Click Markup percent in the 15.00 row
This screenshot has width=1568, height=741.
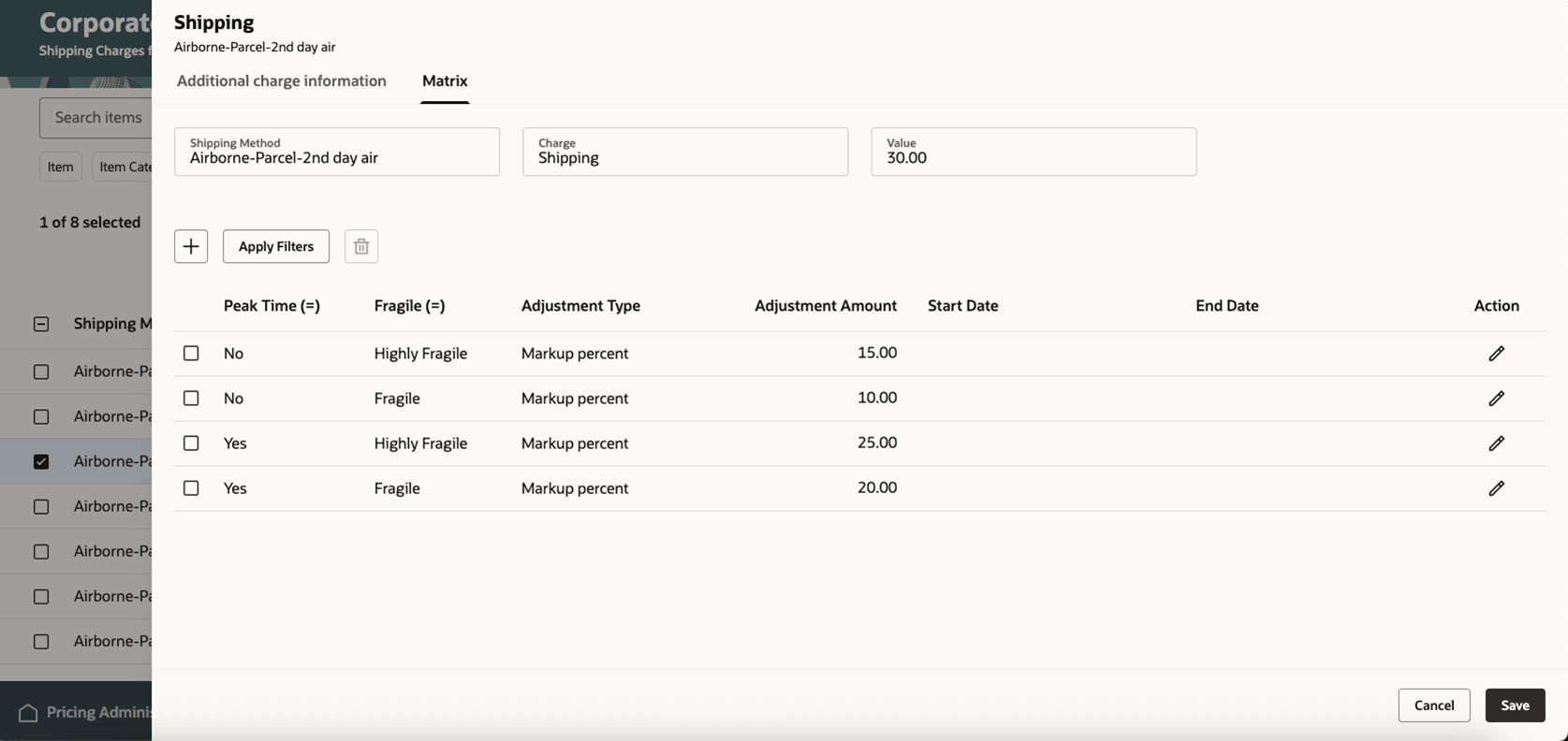pyautogui.click(x=575, y=354)
